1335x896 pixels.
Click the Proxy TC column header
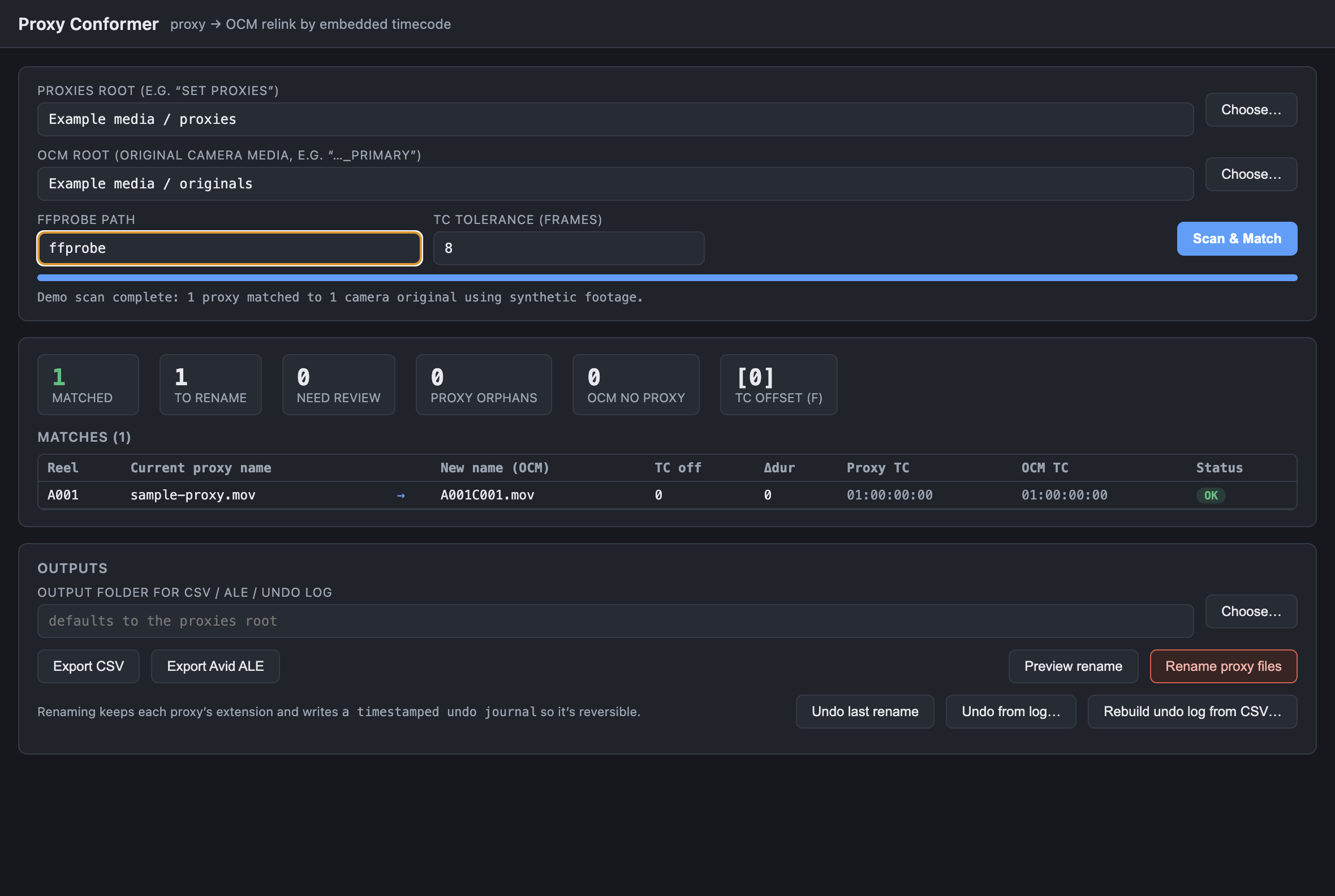[878, 468]
